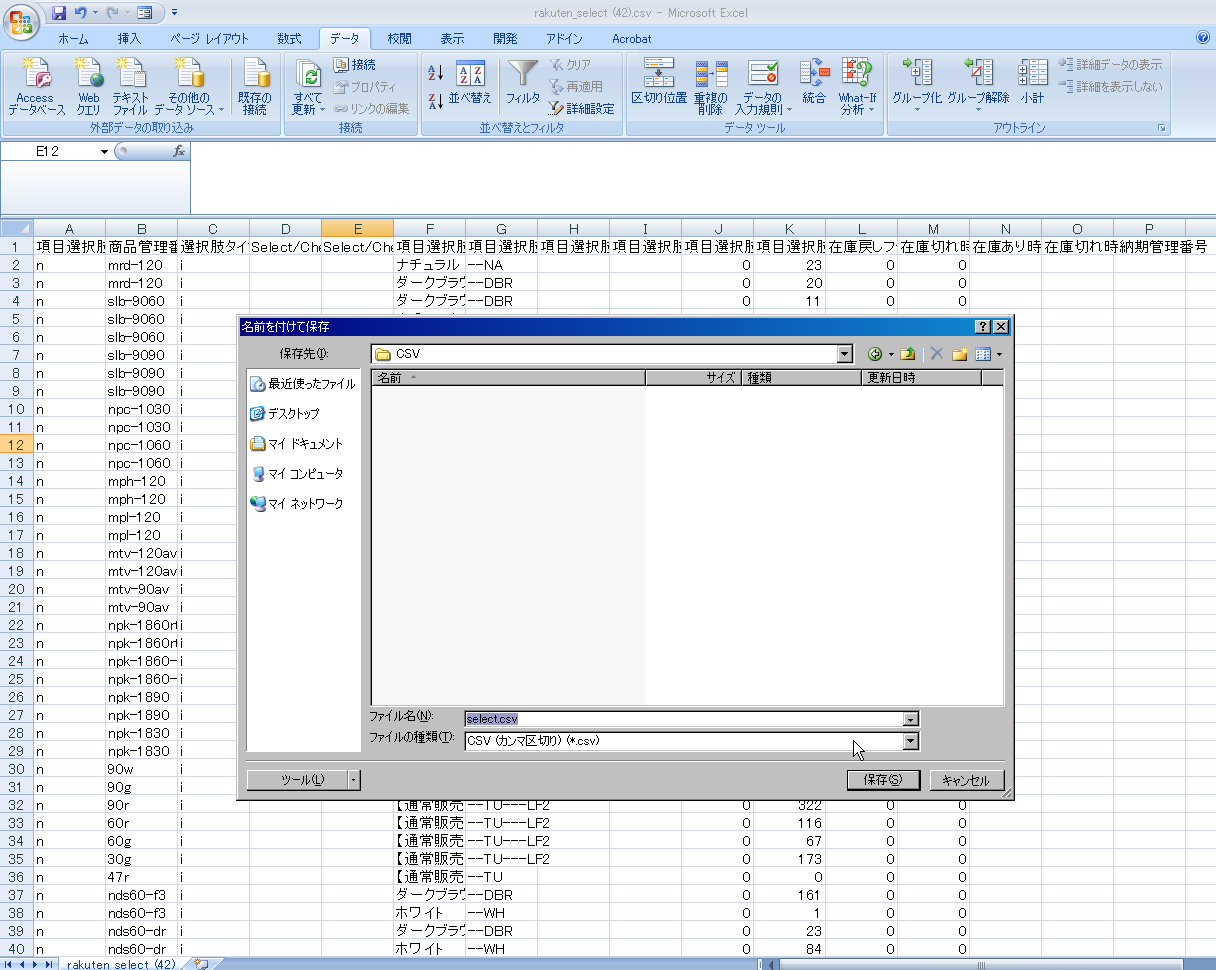Open the Sort dialog icon
The width and height of the screenshot is (1216, 970).
click(470, 74)
